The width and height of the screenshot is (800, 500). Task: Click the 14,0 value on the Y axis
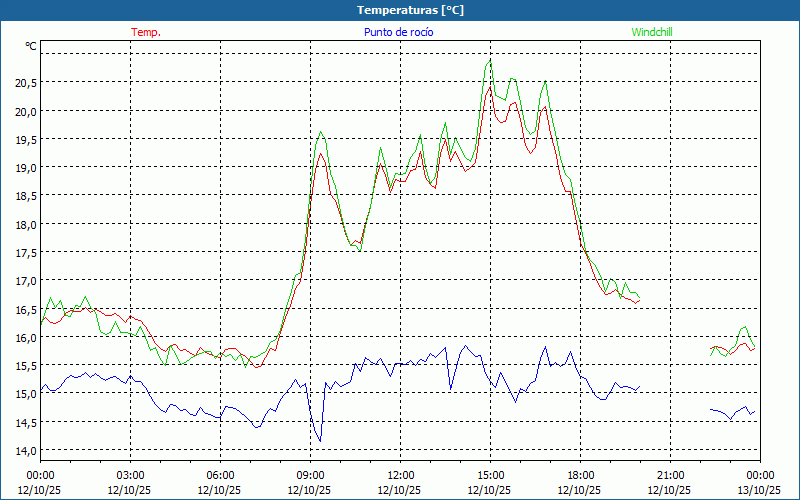(x=26, y=450)
